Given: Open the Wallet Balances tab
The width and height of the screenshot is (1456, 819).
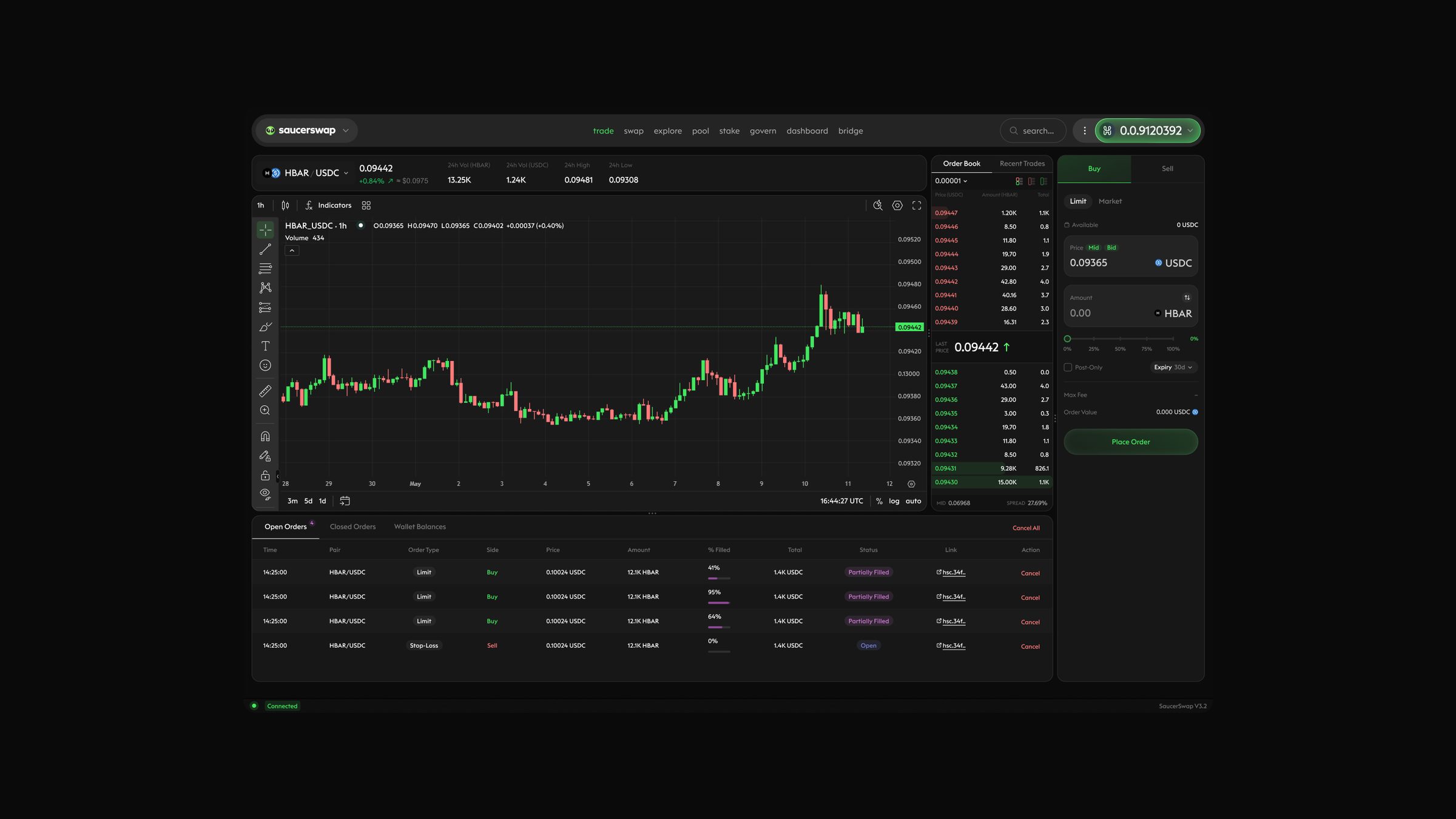Looking at the screenshot, I should tap(420, 527).
